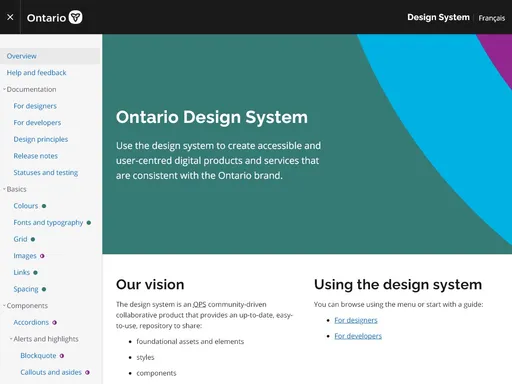Image resolution: width=512 pixels, height=384 pixels.
Task: Collapse the Documentation section
Action: (x=31, y=89)
